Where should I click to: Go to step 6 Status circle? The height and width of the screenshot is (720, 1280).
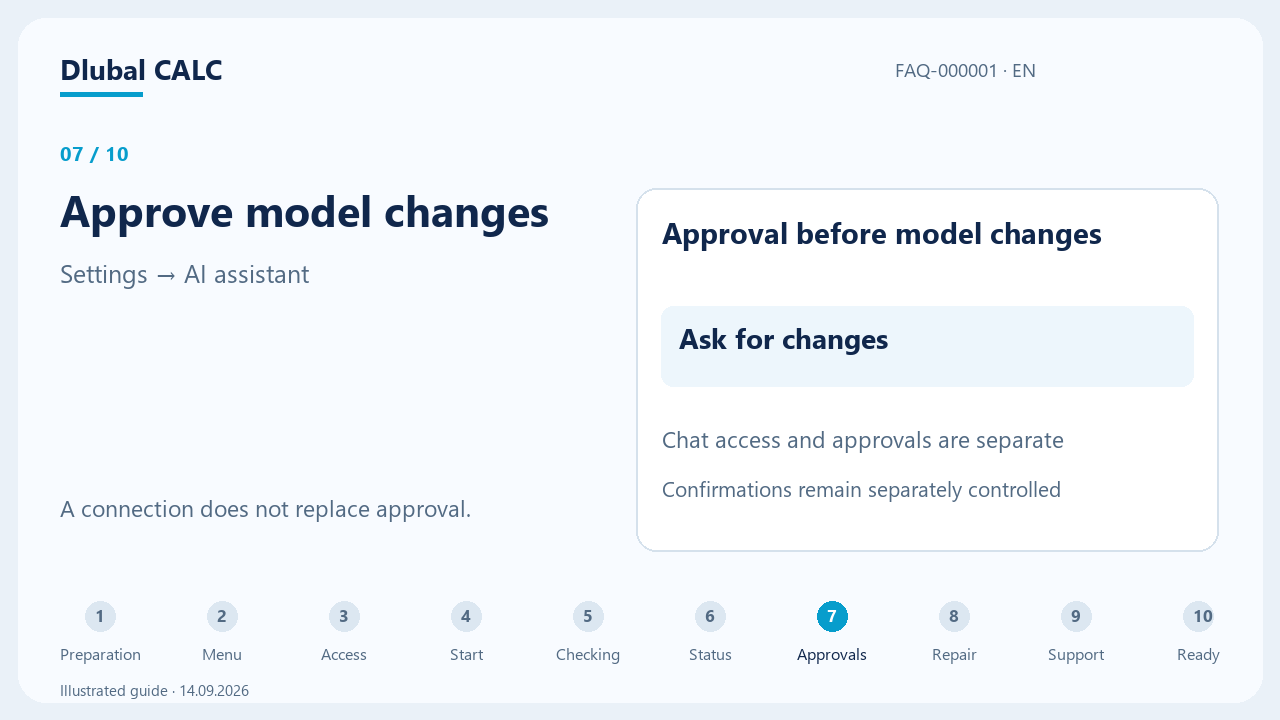click(710, 617)
